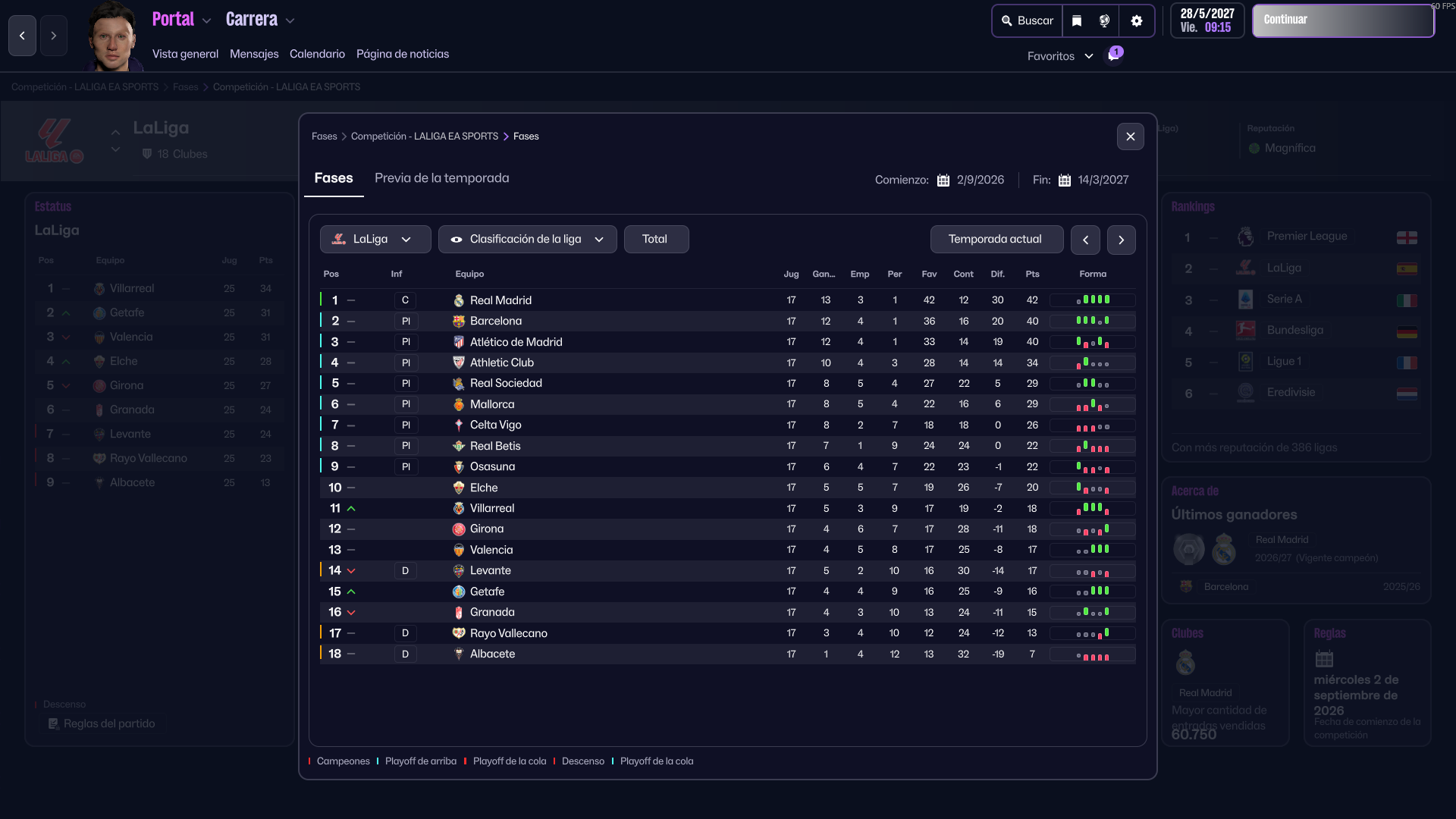Click the Barcelona crest in table
The width and height of the screenshot is (1456, 819).
pos(459,322)
